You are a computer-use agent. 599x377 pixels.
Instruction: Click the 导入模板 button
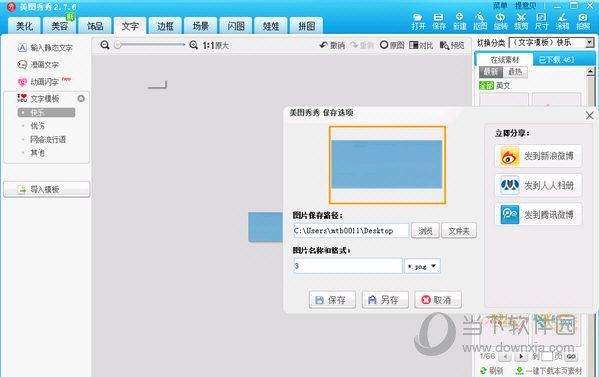pos(47,189)
